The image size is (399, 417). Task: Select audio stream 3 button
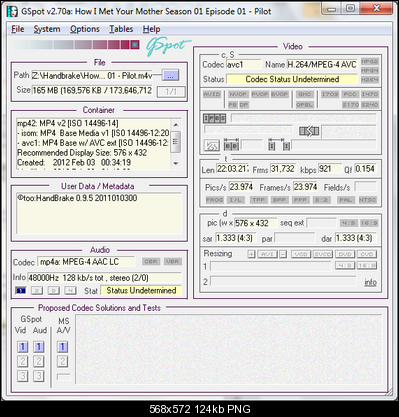point(53,291)
